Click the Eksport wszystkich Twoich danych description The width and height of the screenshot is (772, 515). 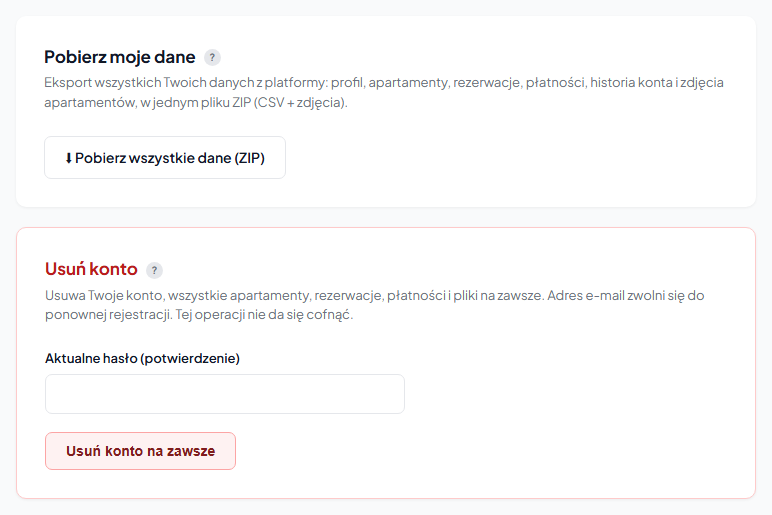click(x=384, y=92)
